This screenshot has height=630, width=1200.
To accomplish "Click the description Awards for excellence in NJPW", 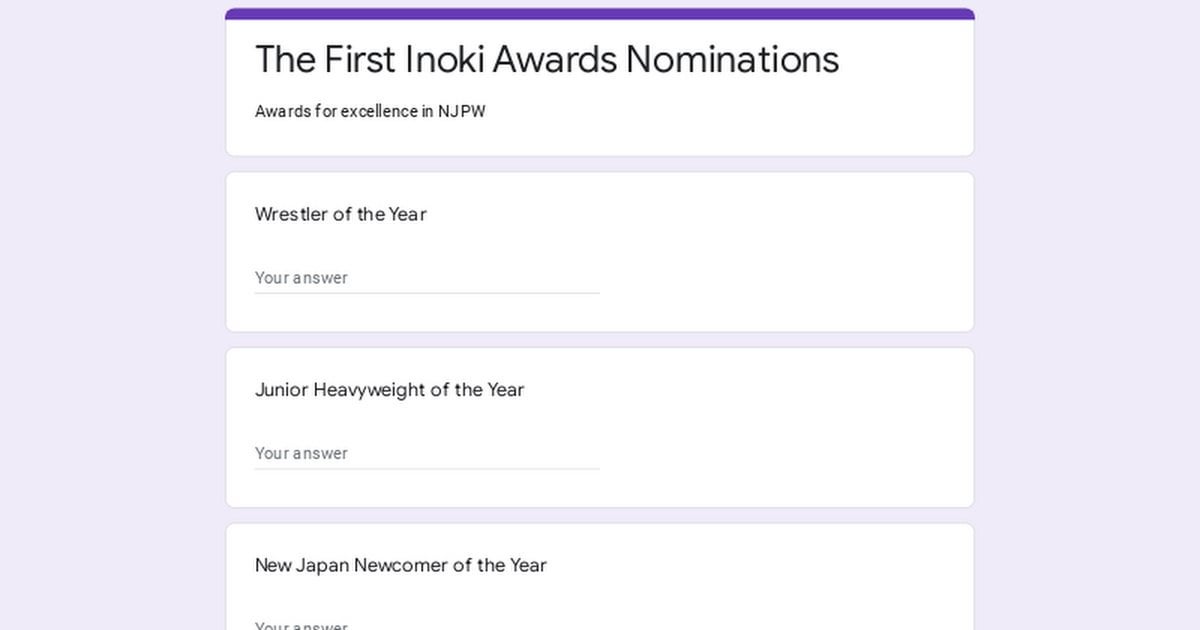I will 370,111.
